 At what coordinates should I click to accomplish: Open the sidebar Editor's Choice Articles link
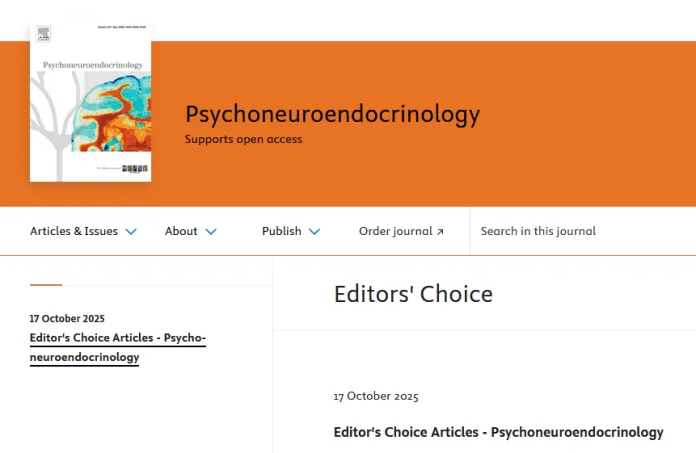(x=118, y=347)
